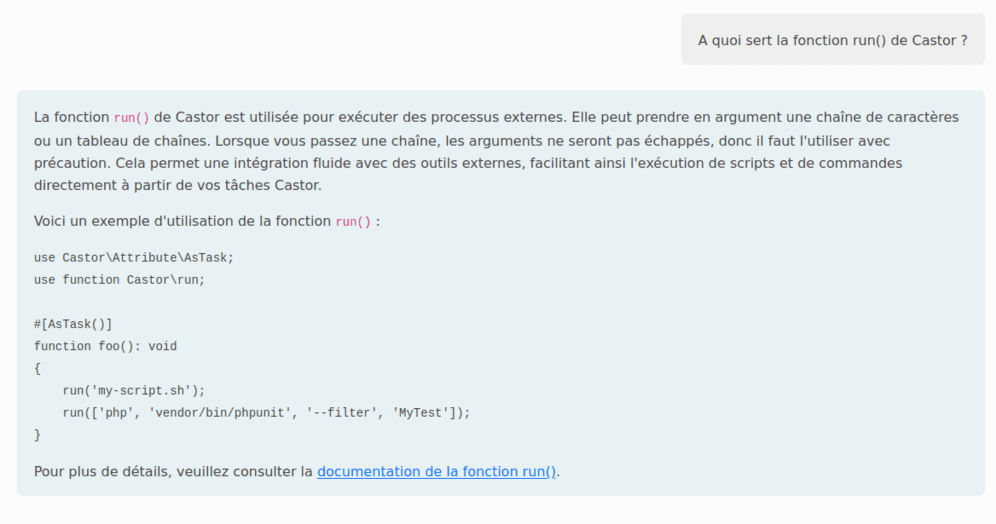Viewport: 996px width, 524px height.
Task: Click the run('my-script.sh'); code line
Action: tap(133, 390)
